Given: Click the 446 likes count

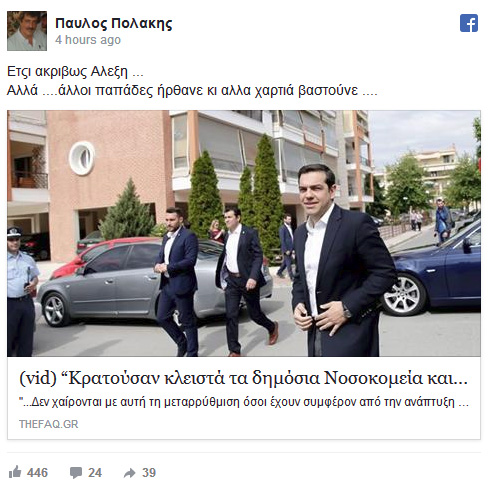Looking at the screenshot, I should click(37, 473).
